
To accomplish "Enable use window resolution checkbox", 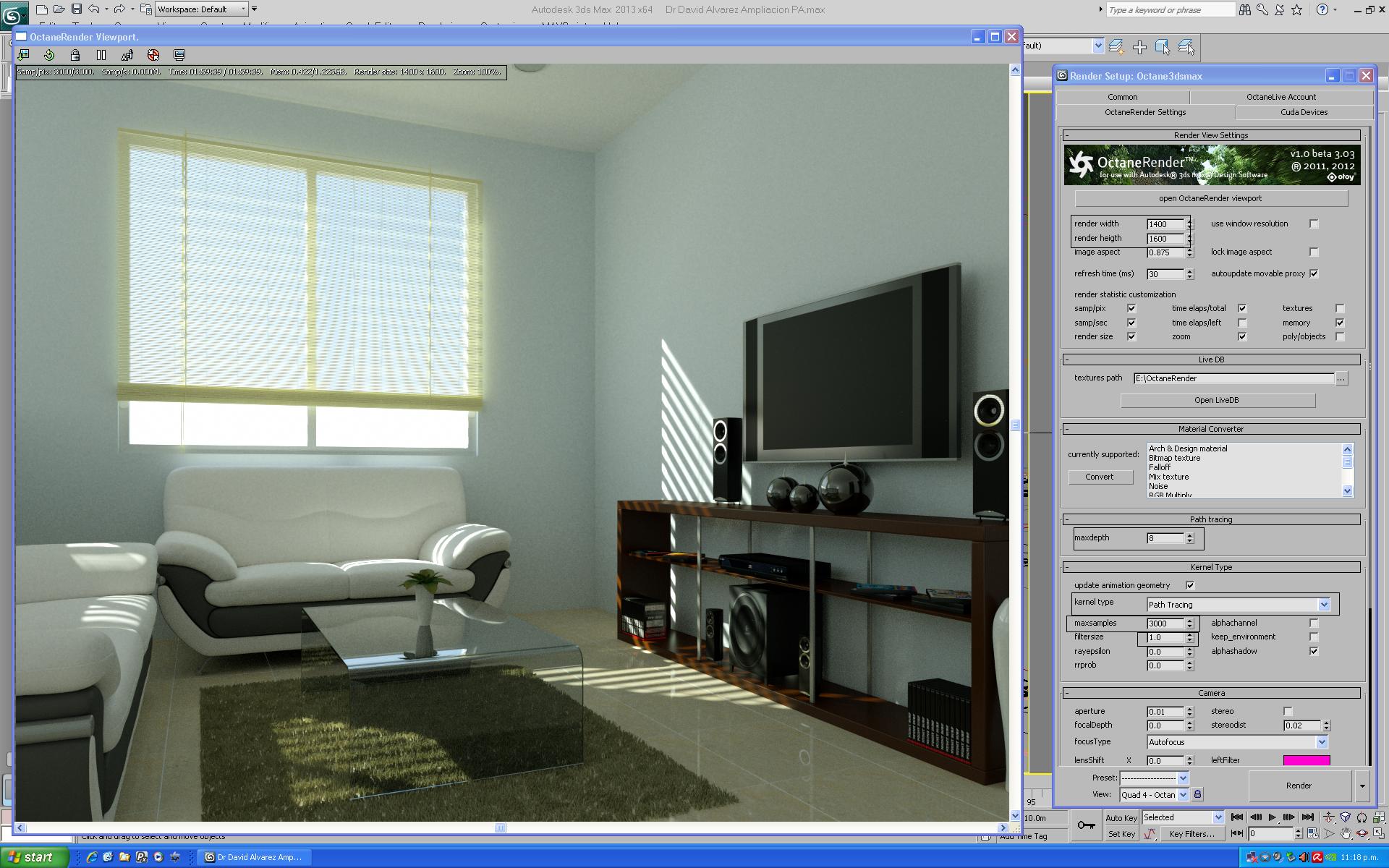I will 1314,224.
